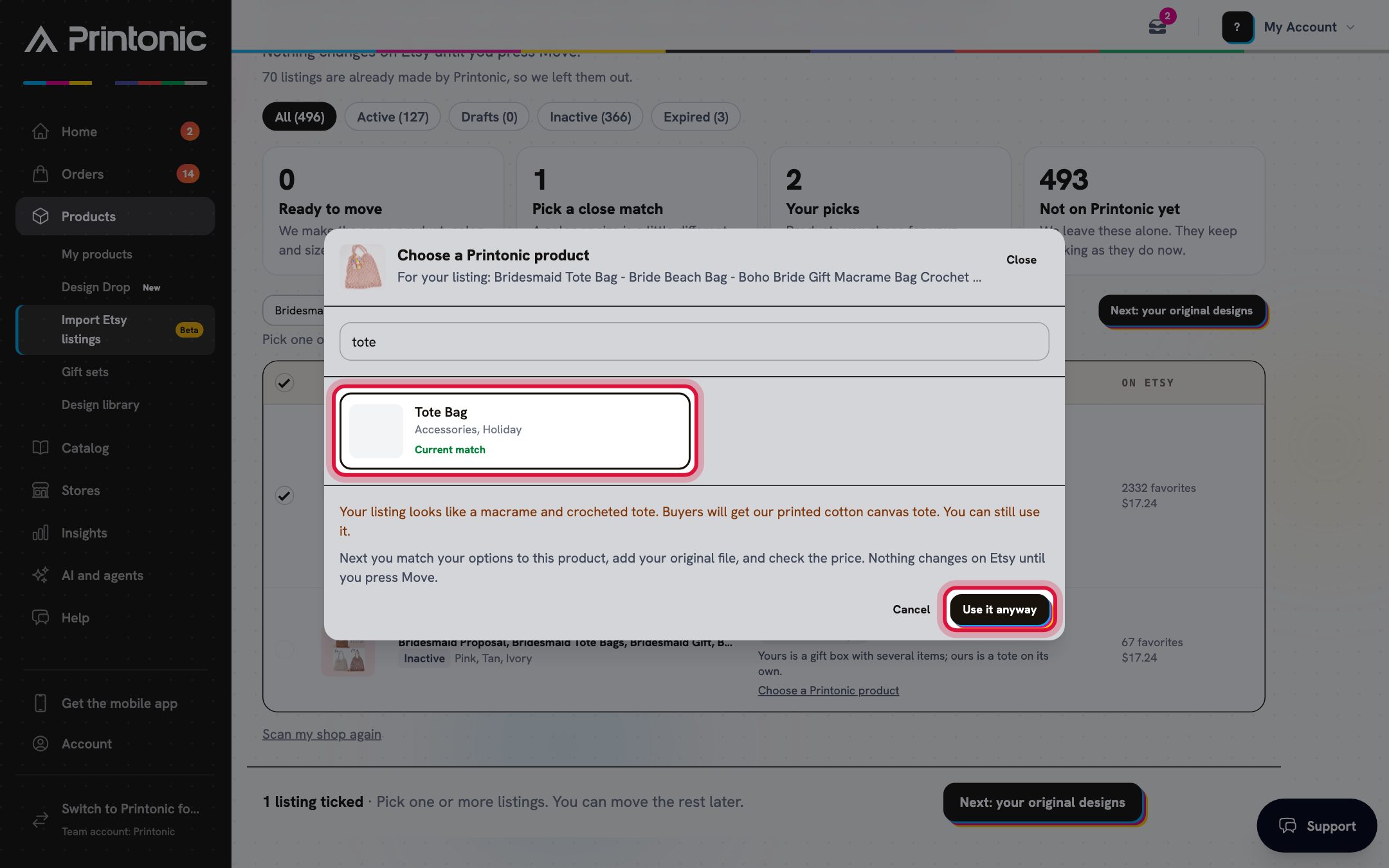Click the Bridesma search field behind dialog

[294, 311]
